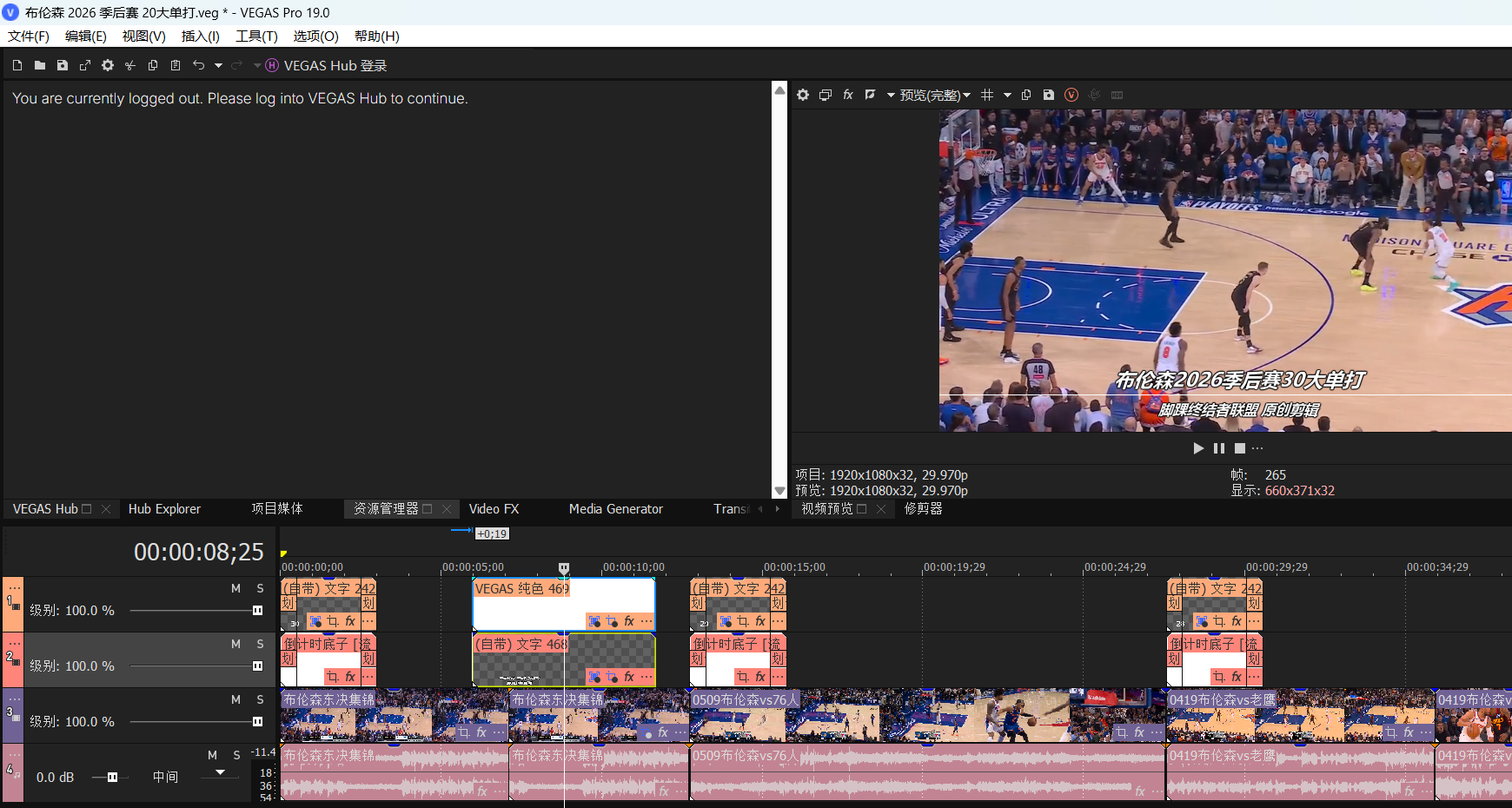Mute audio track 4
This screenshot has width=1512, height=808.
click(212, 755)
